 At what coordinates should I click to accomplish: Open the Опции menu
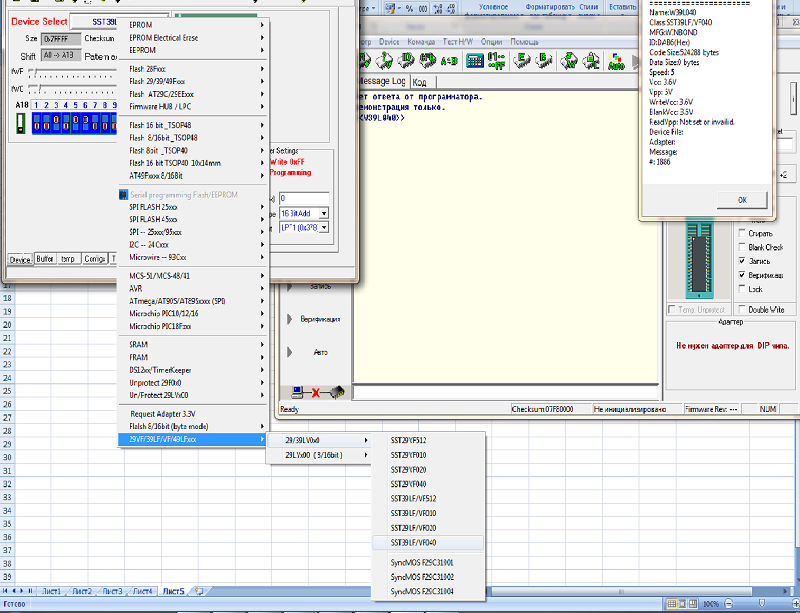491,42
